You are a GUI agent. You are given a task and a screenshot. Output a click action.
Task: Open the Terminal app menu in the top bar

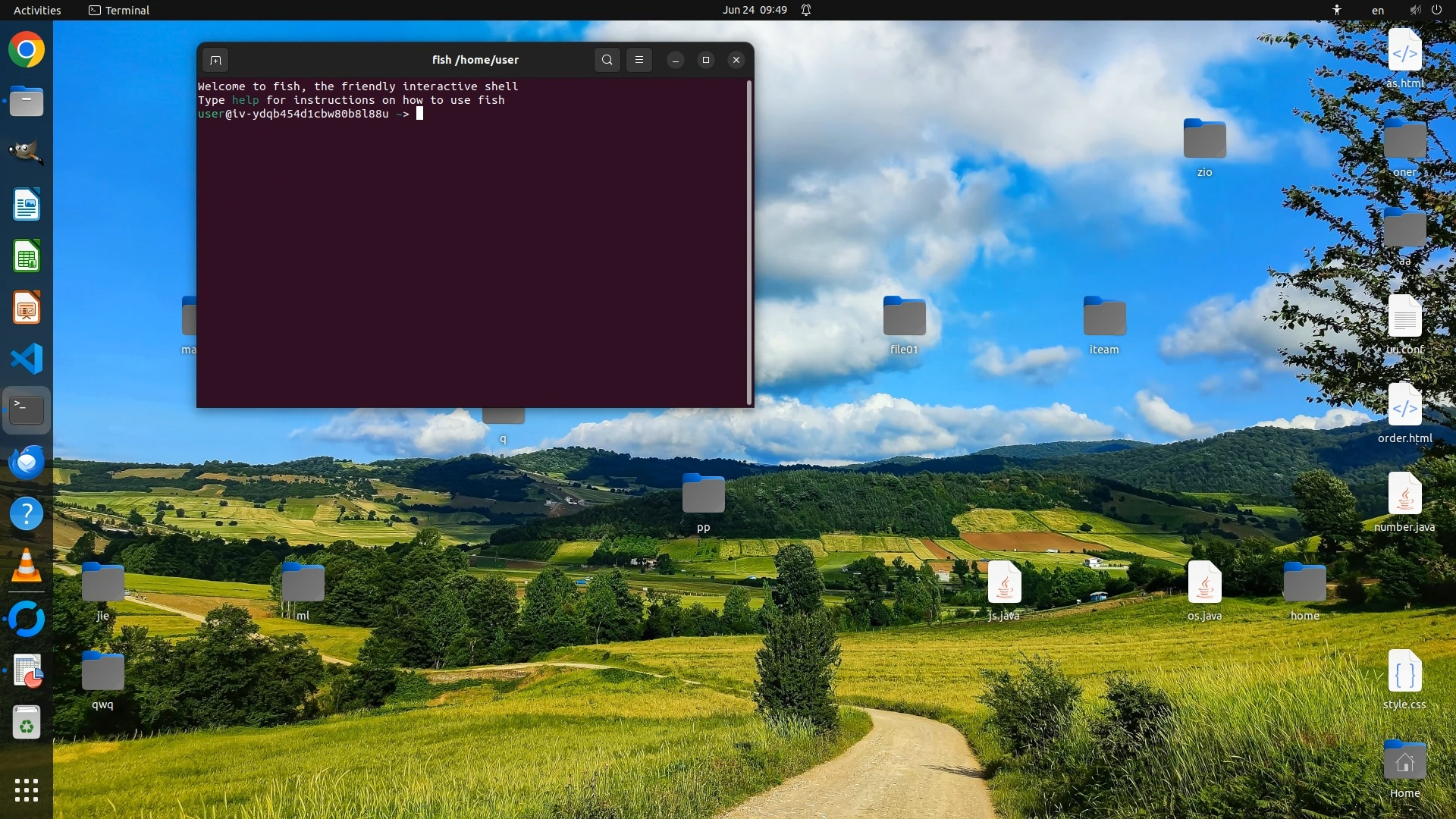click(x=119, y=10)
